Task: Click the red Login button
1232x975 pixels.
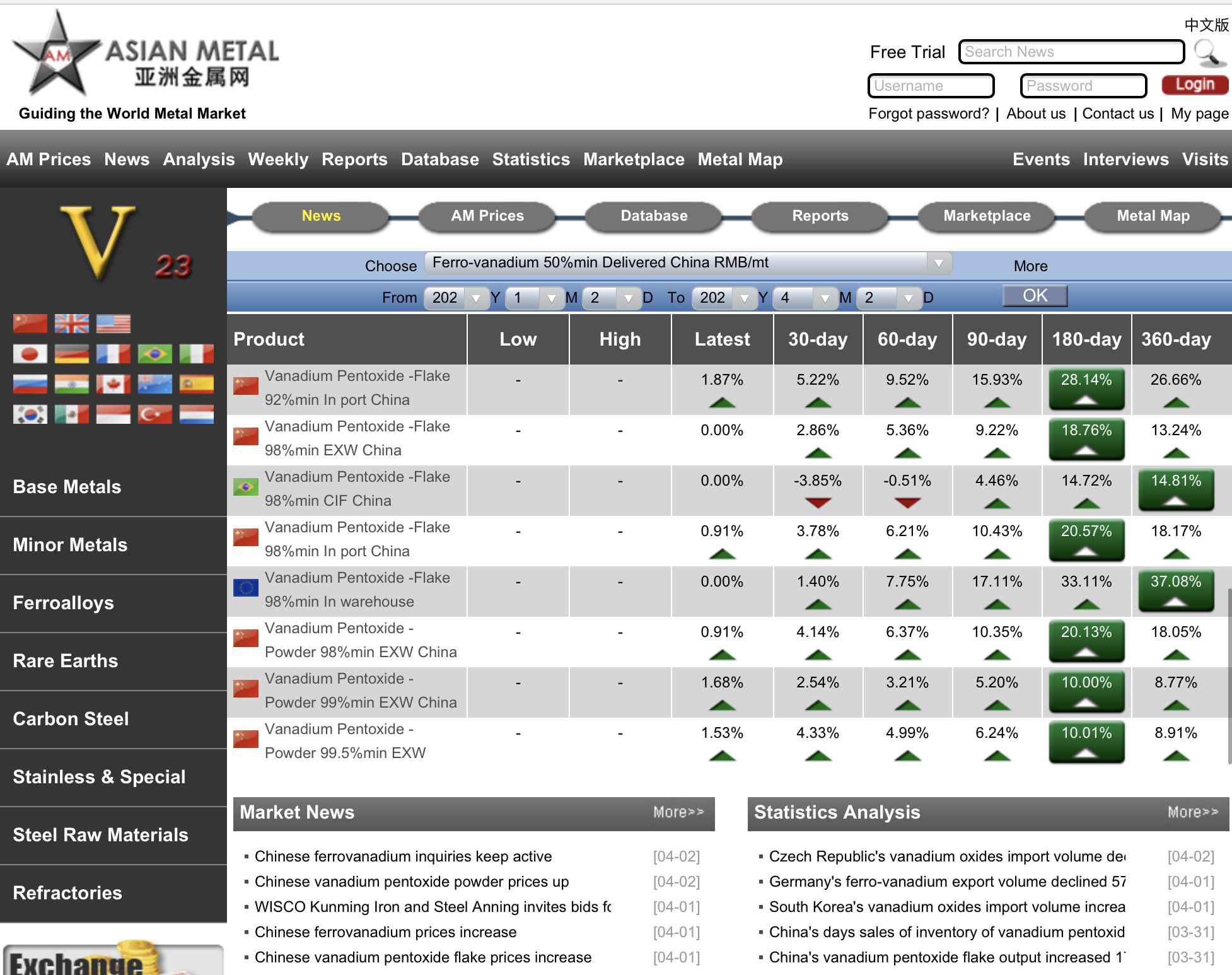Action: point(1195,85)
